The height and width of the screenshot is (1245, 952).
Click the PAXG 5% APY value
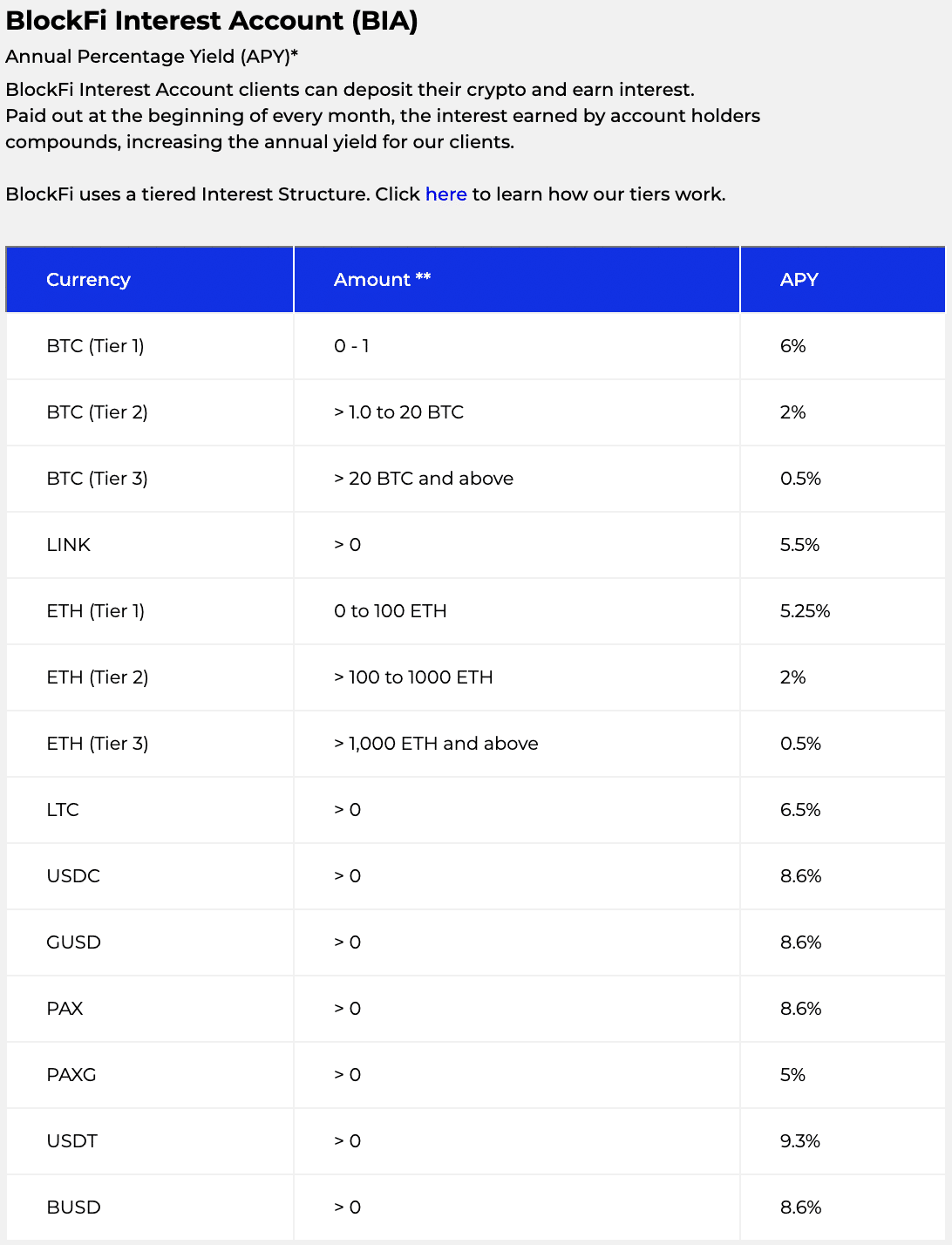click(x=792, y=1075)
